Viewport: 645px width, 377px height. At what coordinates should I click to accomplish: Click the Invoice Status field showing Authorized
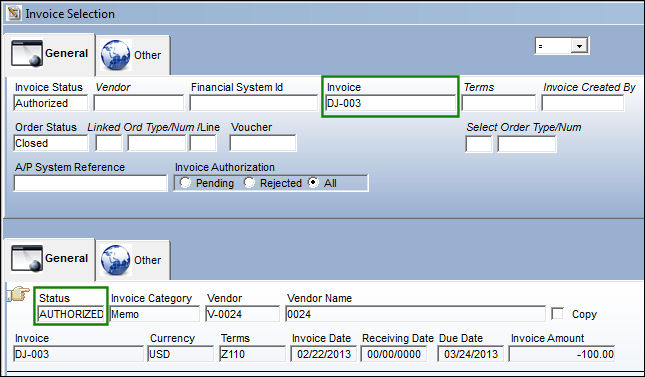tap(51, 103)
